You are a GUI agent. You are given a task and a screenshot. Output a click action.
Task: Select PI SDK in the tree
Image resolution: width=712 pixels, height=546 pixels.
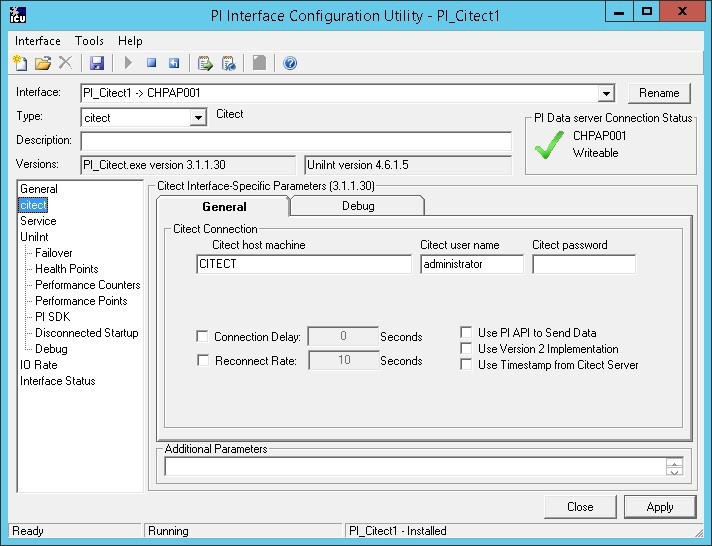pos(53,317)
